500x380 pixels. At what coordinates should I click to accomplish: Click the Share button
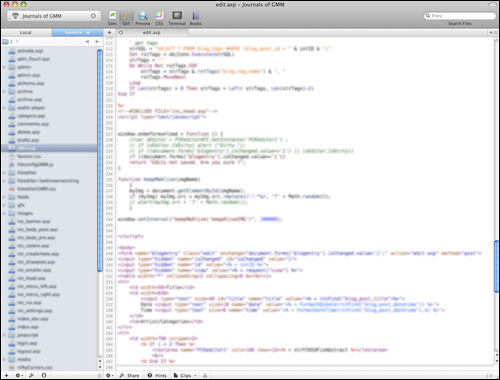(x=129, y=375)
